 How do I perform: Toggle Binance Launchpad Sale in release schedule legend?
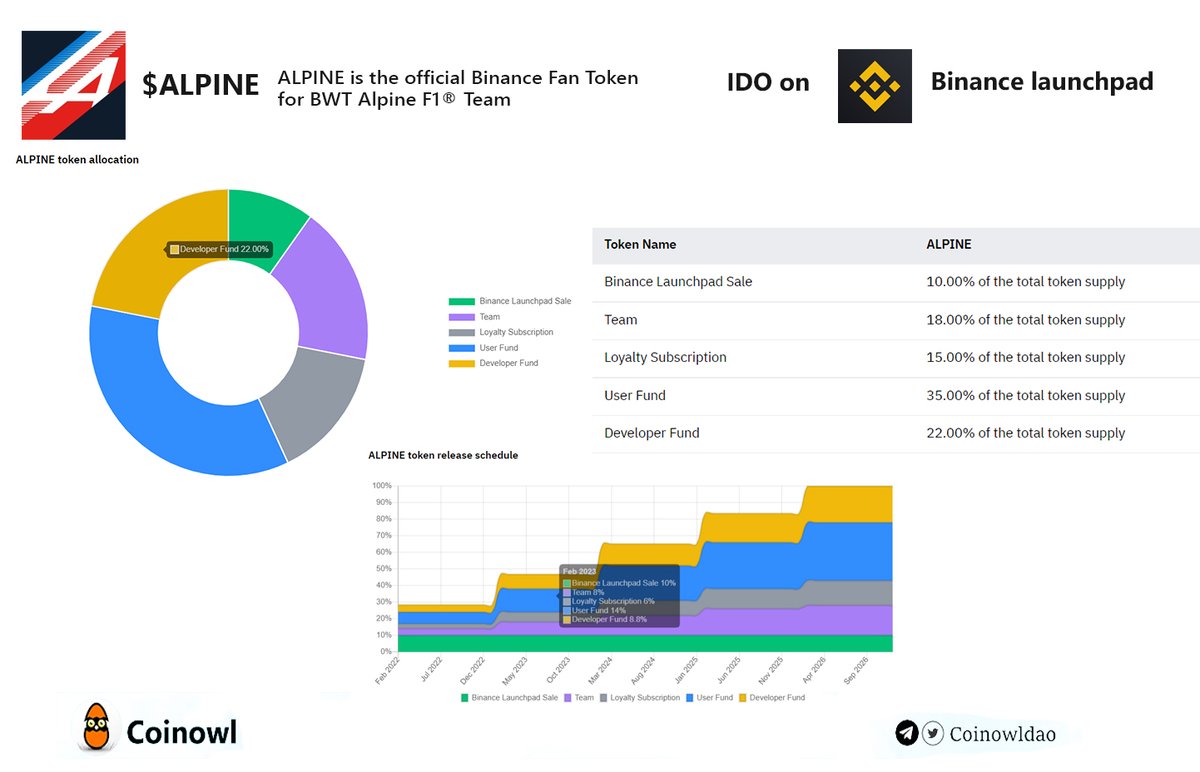pos(509,697)
